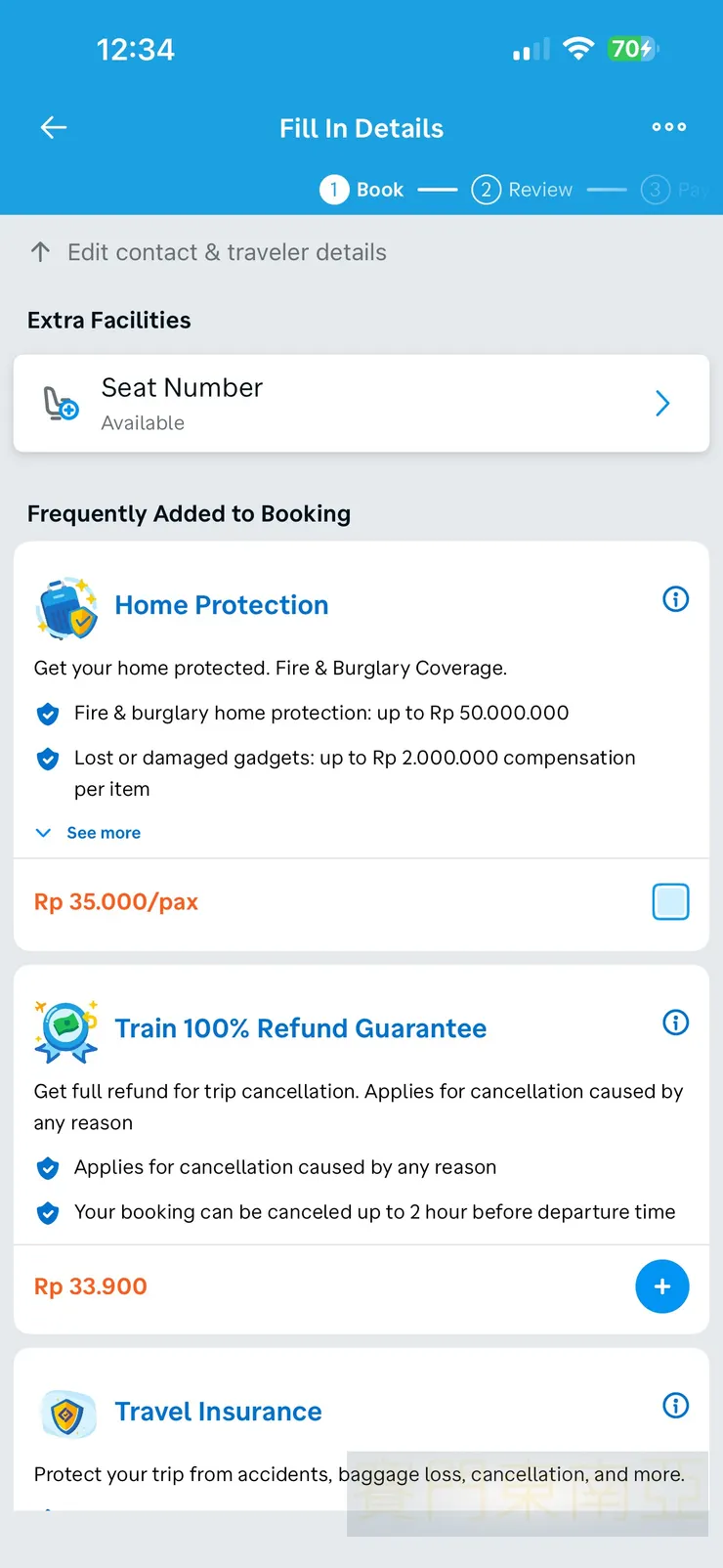Tap the Refund Guarantee badge icon
Viewport: 723px width, 1568px height.
point(66,1030)
